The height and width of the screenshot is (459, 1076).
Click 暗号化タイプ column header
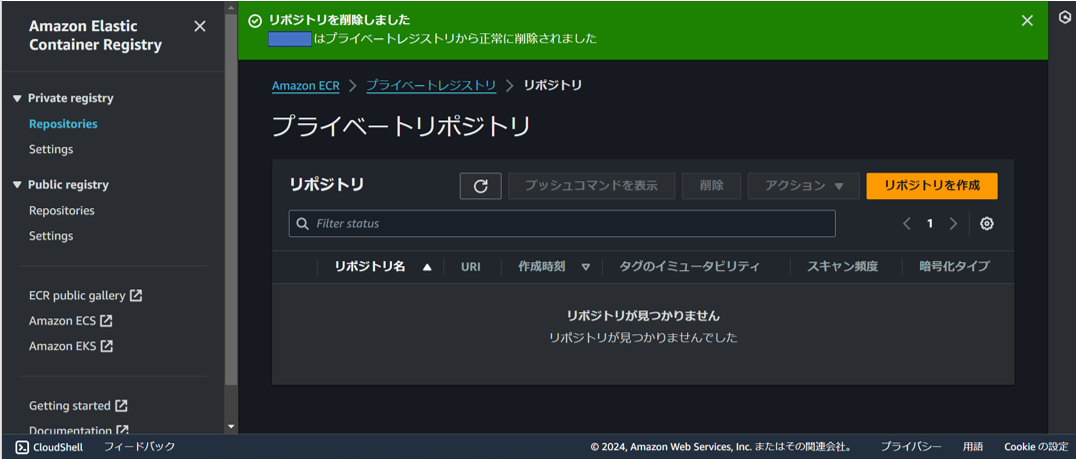coord(955,267)
